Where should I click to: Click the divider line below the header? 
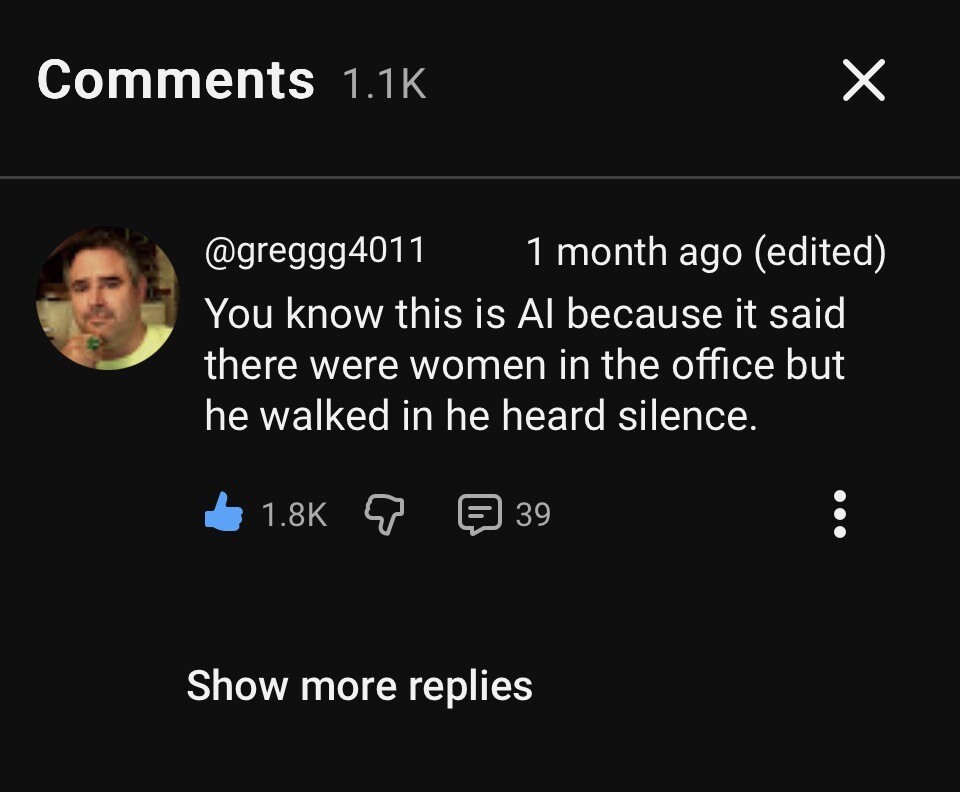[x=480, y=178]
